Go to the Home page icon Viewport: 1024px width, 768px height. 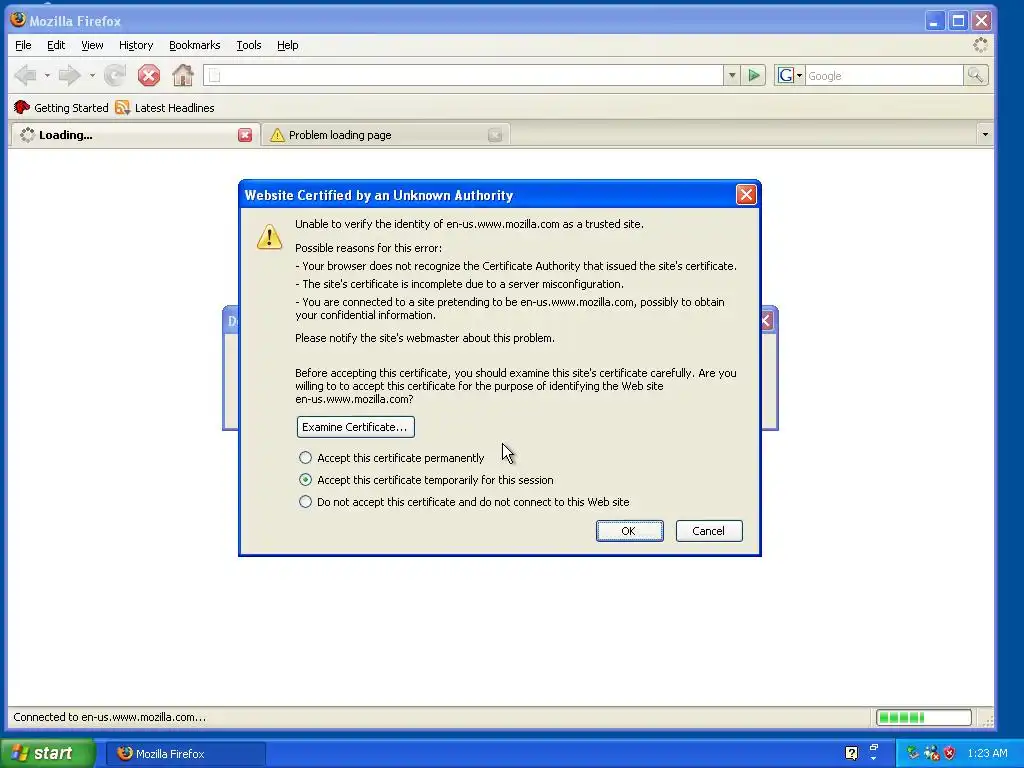click(x=183, y=76)
